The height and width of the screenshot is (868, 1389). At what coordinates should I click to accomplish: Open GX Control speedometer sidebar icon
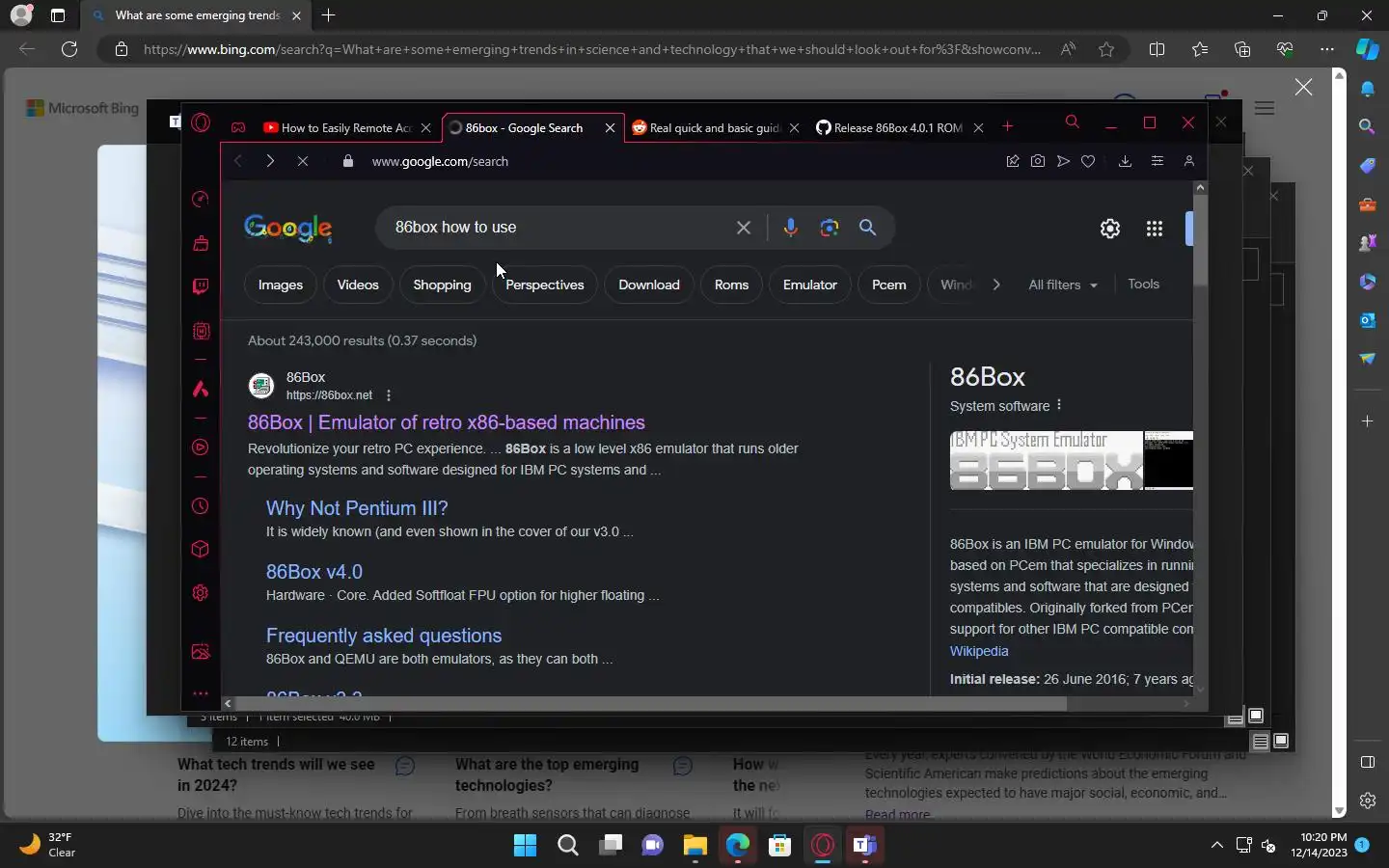201,199
